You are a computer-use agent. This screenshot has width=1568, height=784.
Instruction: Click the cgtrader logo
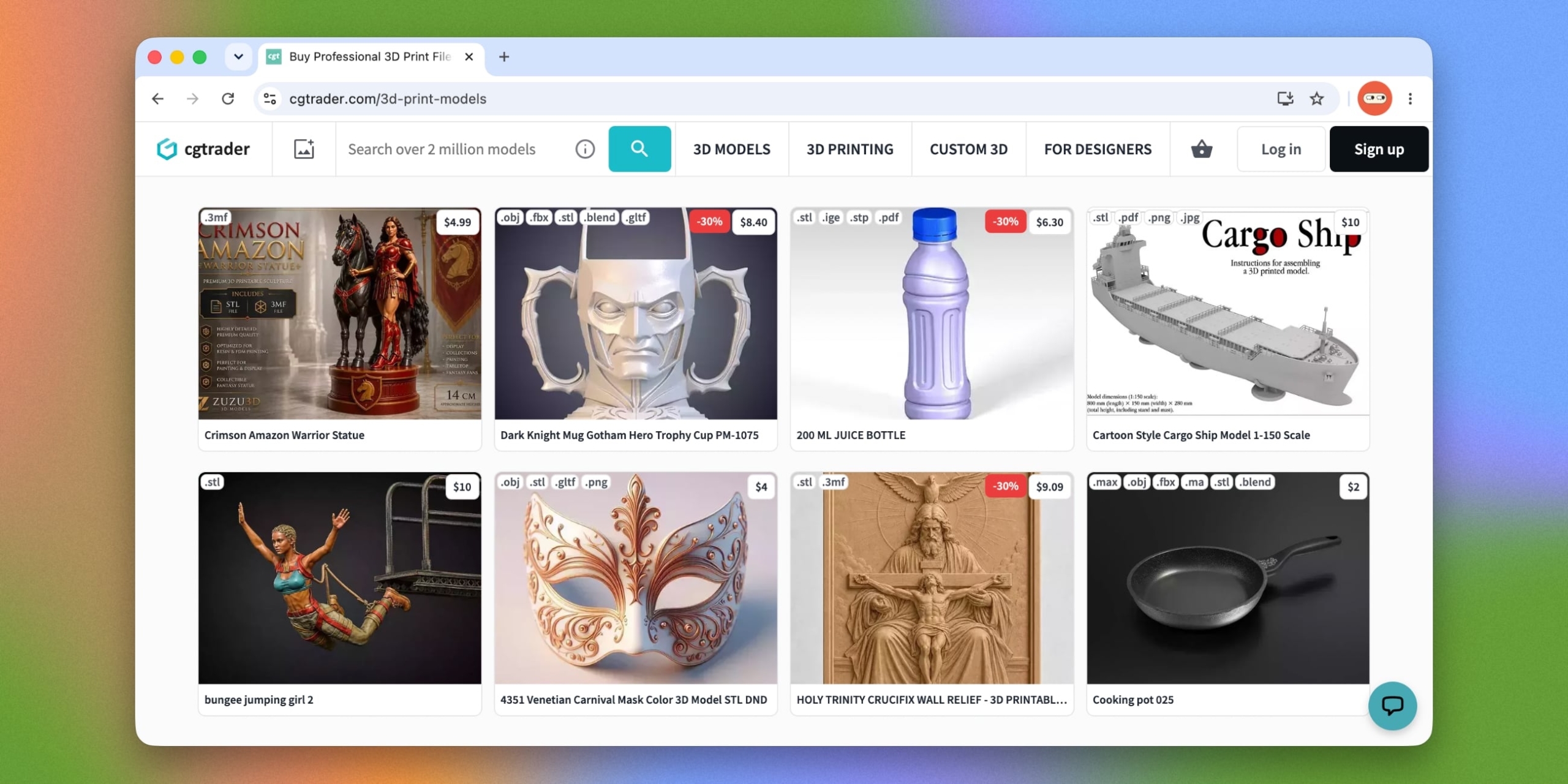coord(203,149)
